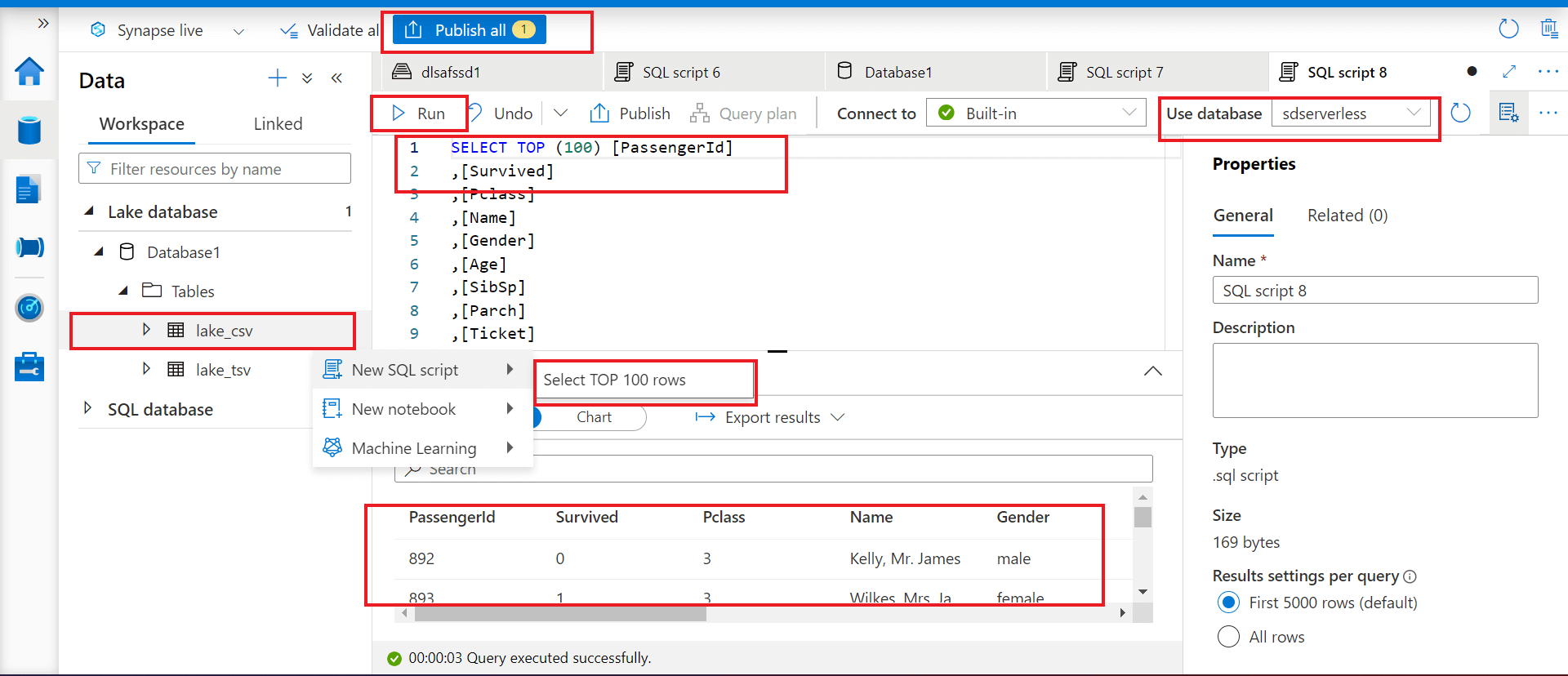The width and height of the screenshot is (1568, 676).
Task: Switch to the dlsafssd1 tab
Action: pos(492,72)
